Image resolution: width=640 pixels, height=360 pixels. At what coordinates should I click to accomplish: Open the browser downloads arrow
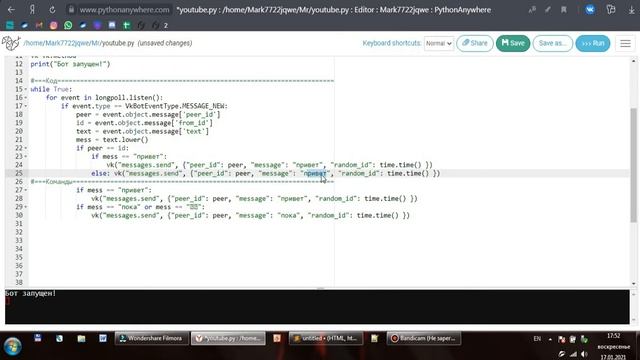click(631, 10)
